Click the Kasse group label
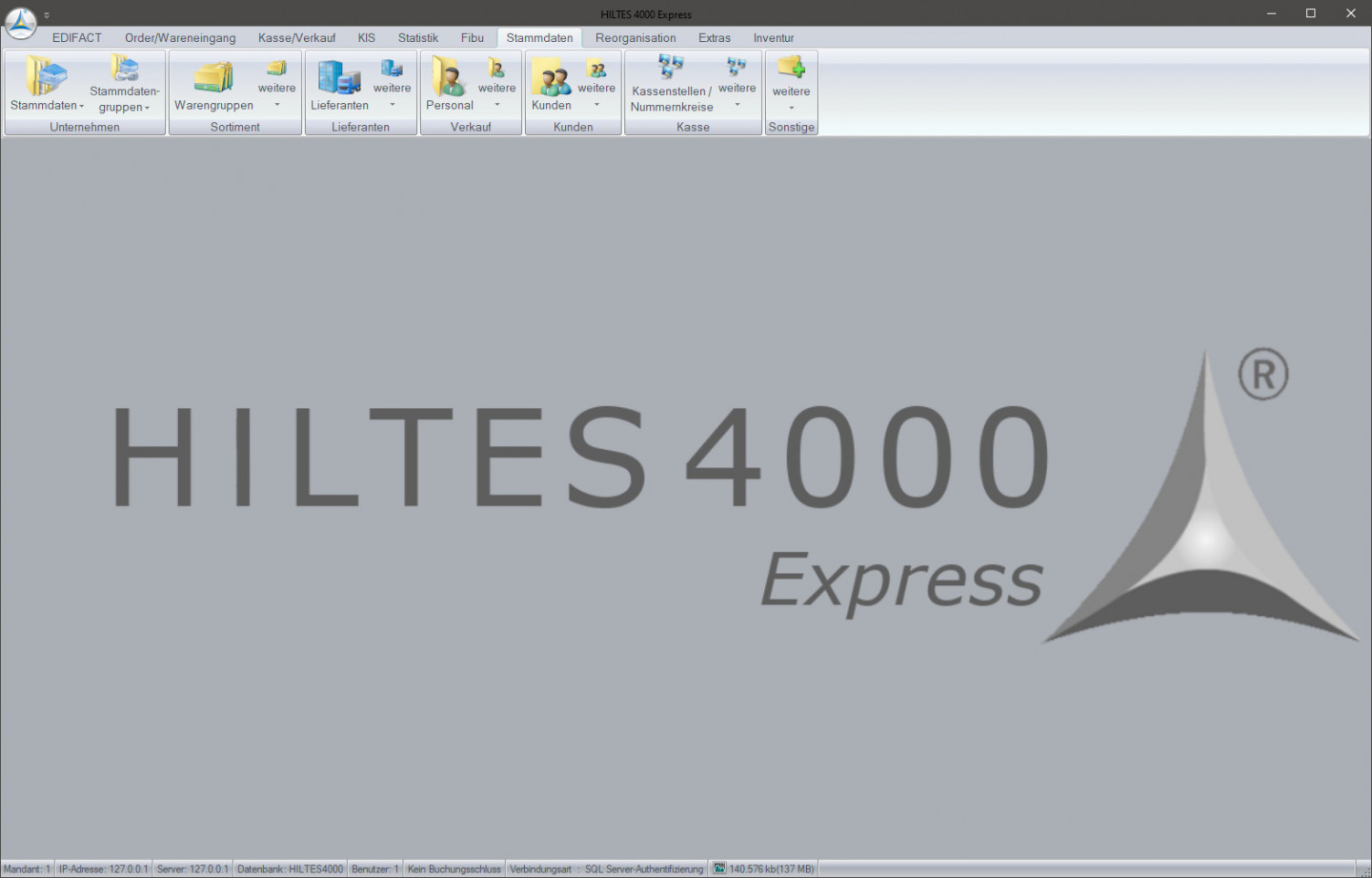The width and height of the screenshot is (1372, 878). 693,127
